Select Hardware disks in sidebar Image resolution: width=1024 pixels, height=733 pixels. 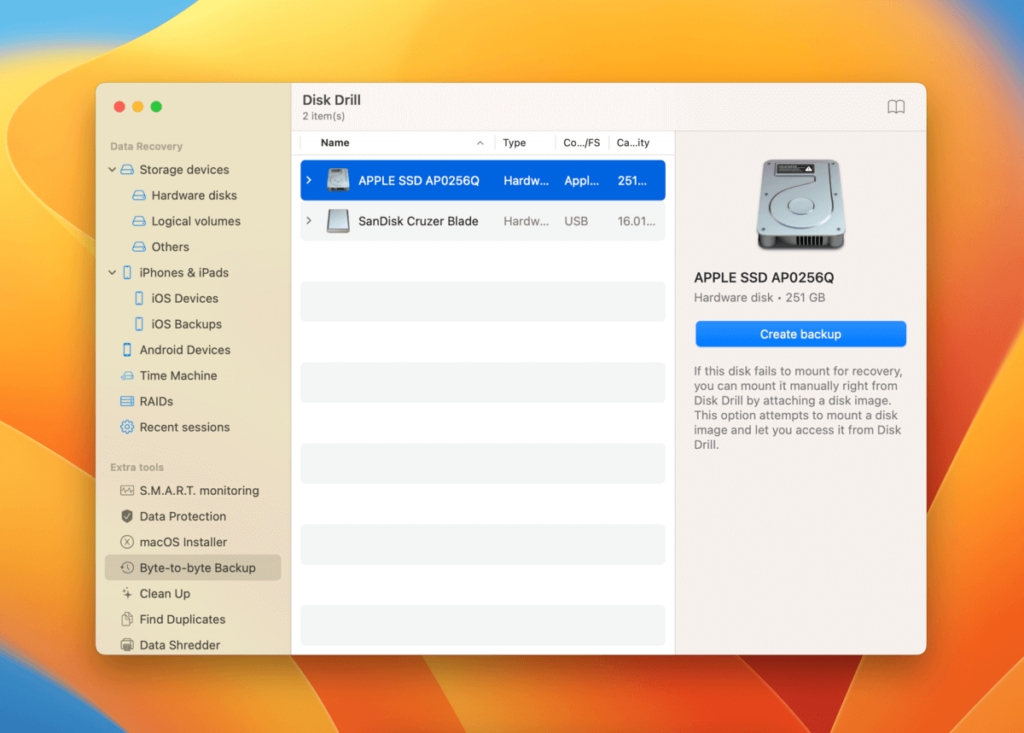coord(194,196)
